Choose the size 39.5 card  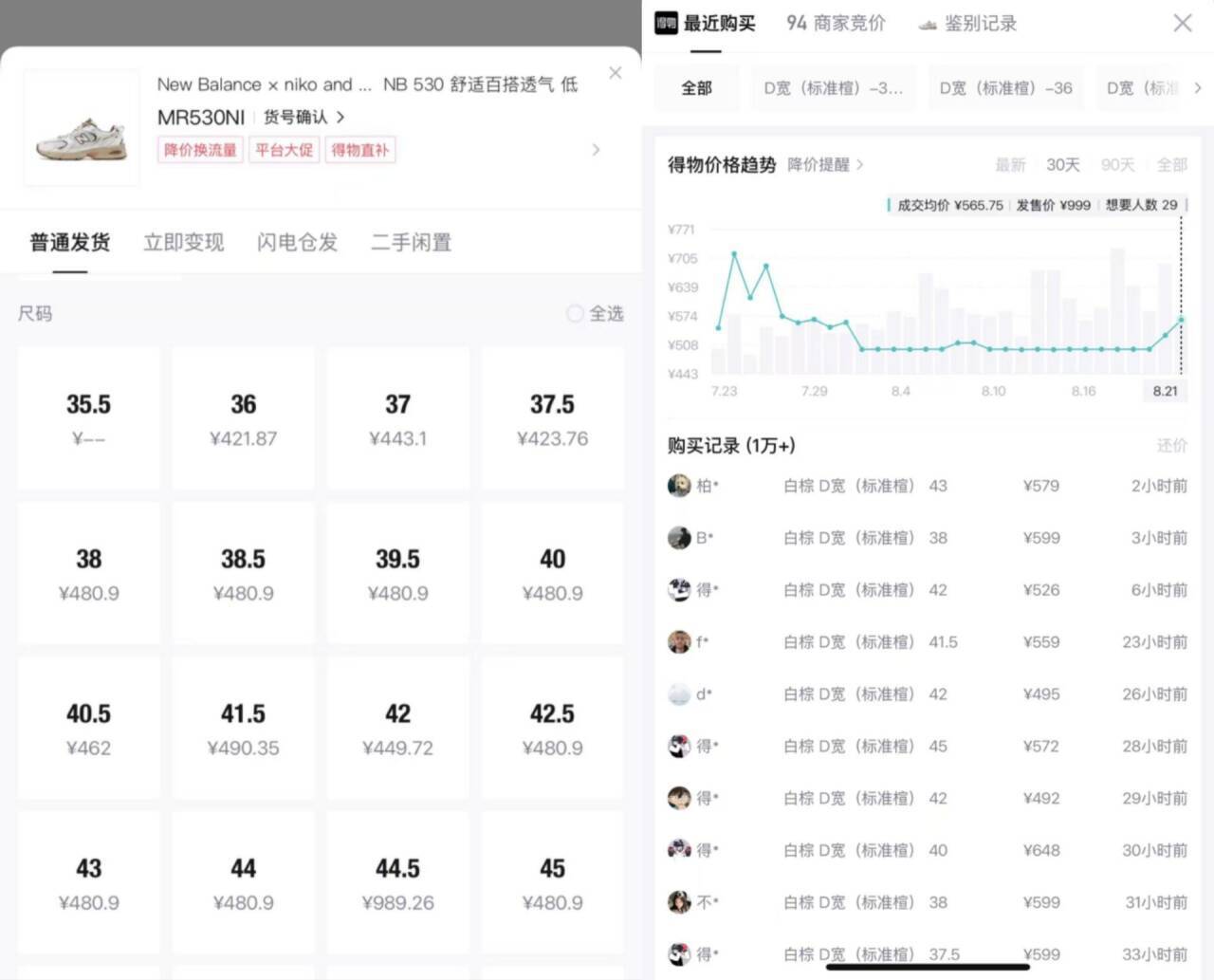point(397,573)
